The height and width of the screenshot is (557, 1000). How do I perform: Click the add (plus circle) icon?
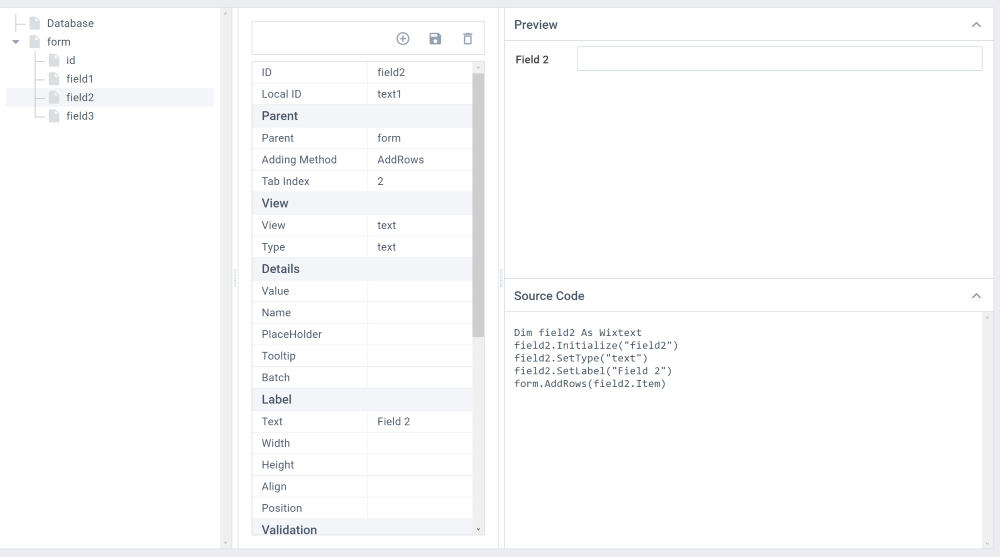click(403, 39)
